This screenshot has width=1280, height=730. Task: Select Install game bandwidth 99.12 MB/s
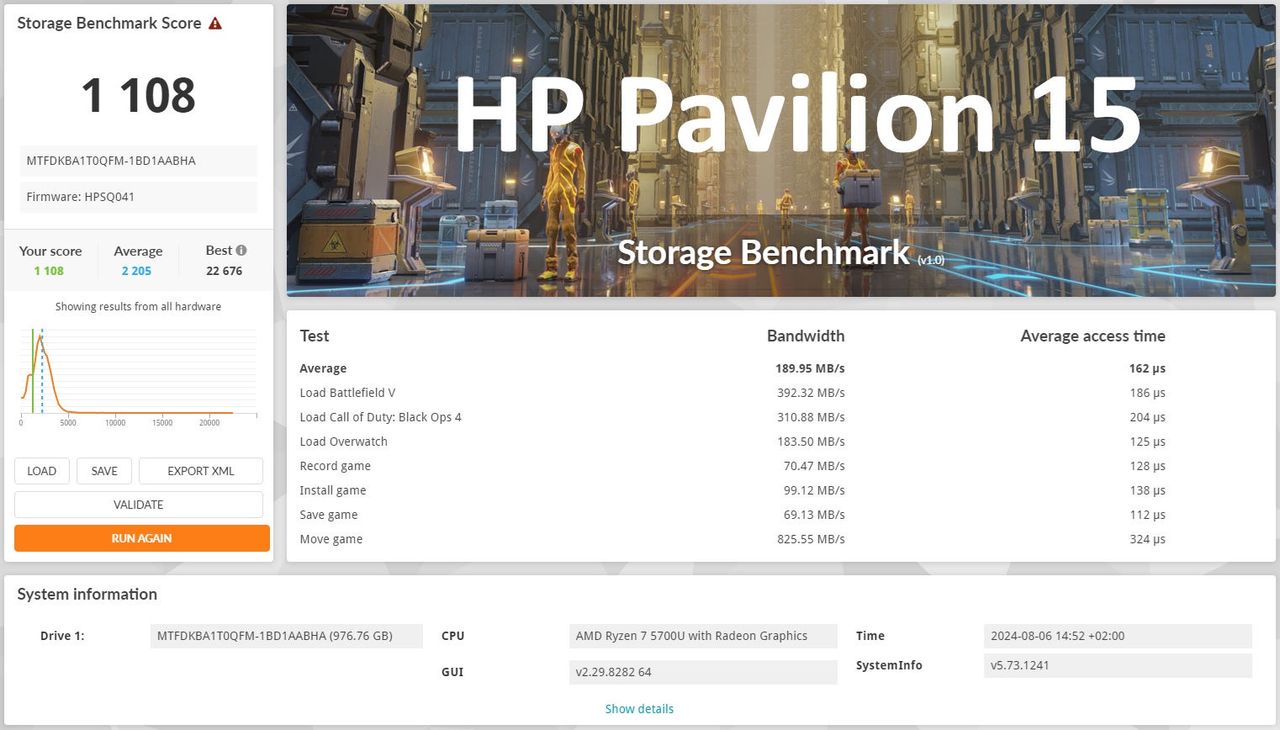[x=814, y=490]
